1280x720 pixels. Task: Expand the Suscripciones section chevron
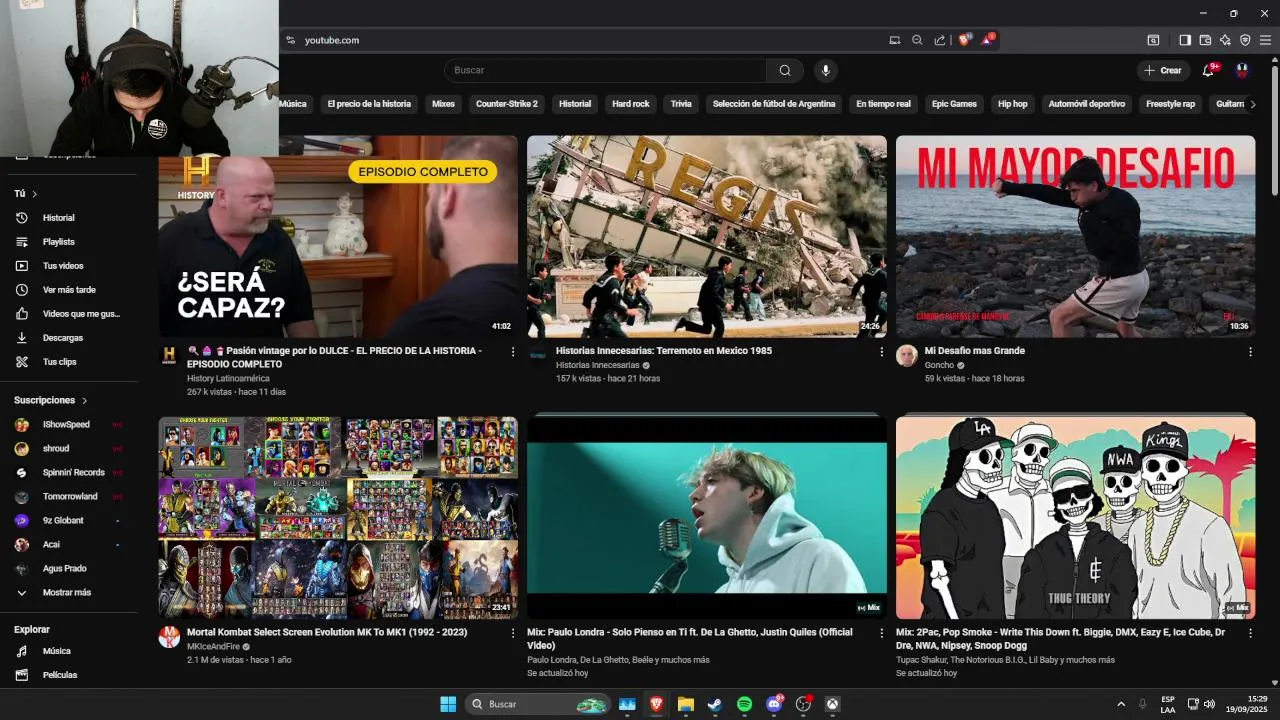[84, 400]
